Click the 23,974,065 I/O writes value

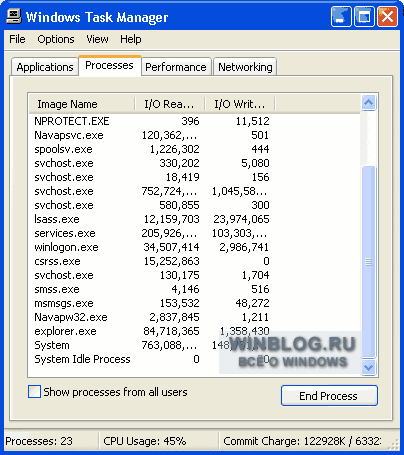point(241,219)
